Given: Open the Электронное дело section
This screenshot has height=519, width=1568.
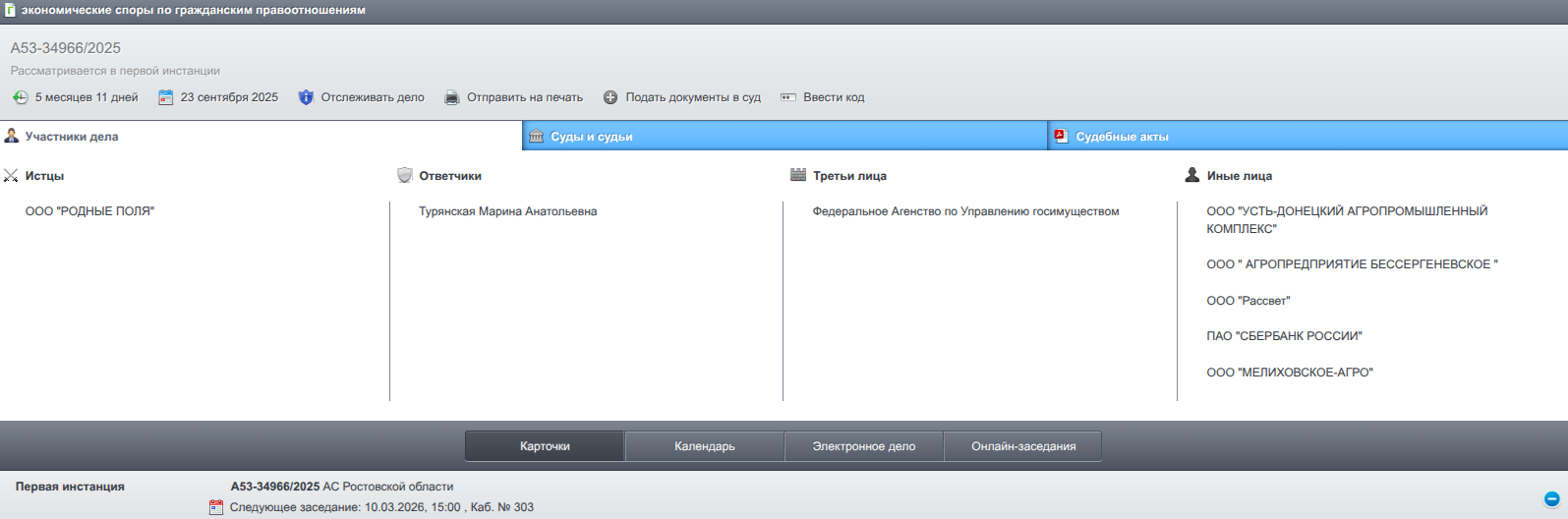Looking at the screenshot, I should (x=863, y=446).
